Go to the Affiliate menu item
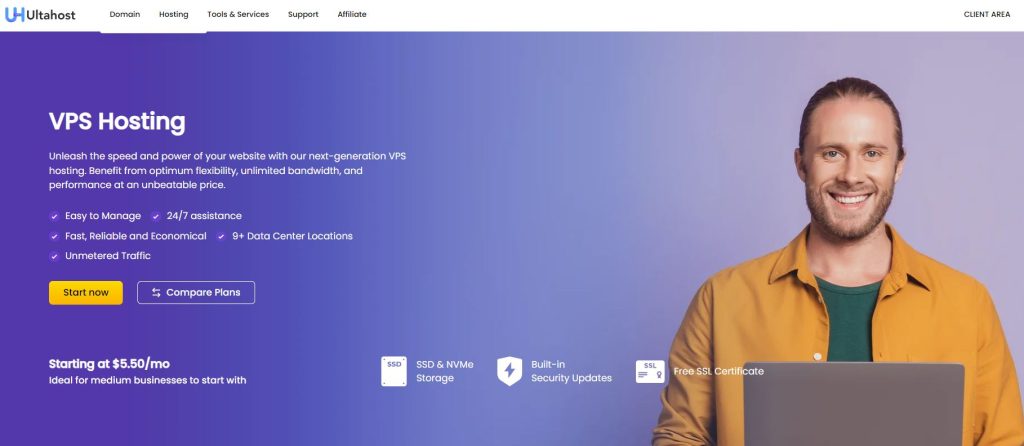The height and width of the screenshot is (446, 1024). coord(352,14)
